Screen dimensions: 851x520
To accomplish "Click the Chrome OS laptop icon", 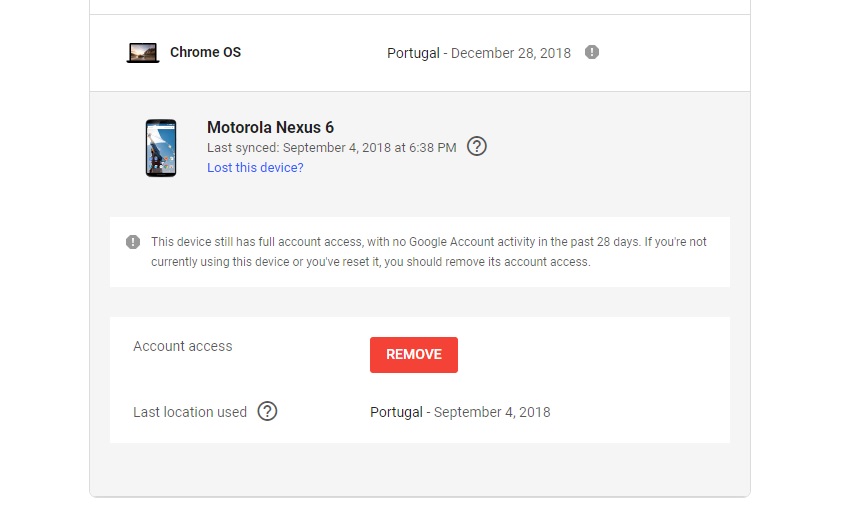I will pyautogui.click(x=143, y=53).
